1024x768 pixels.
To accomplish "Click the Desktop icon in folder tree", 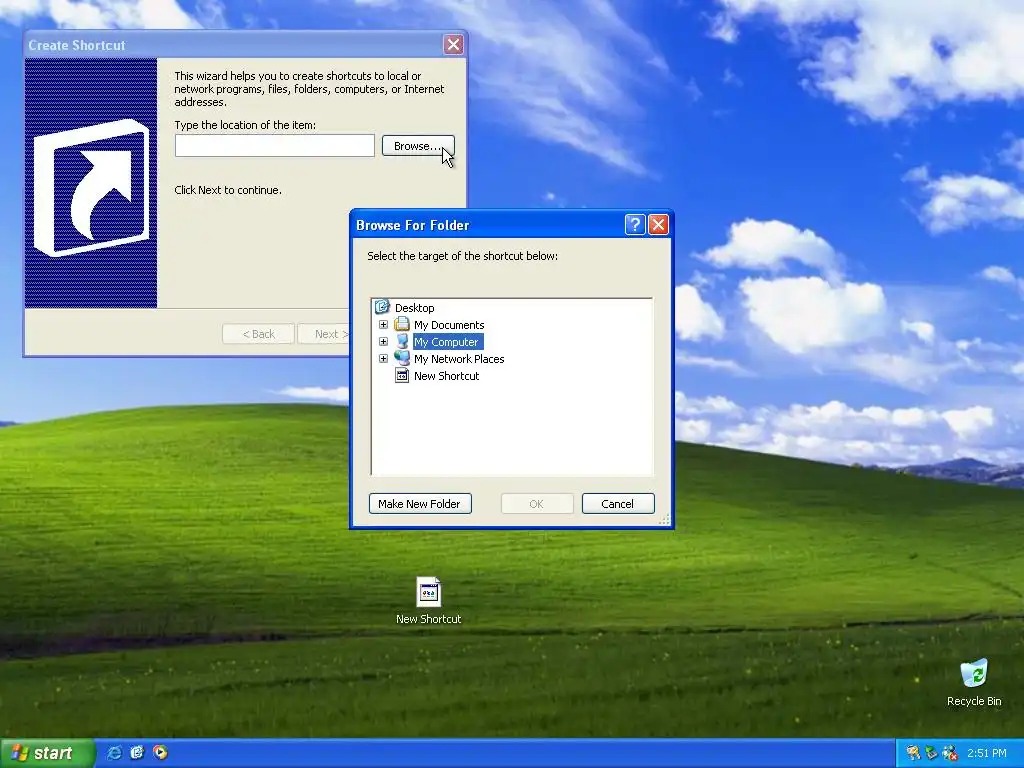I will point(382,307).
